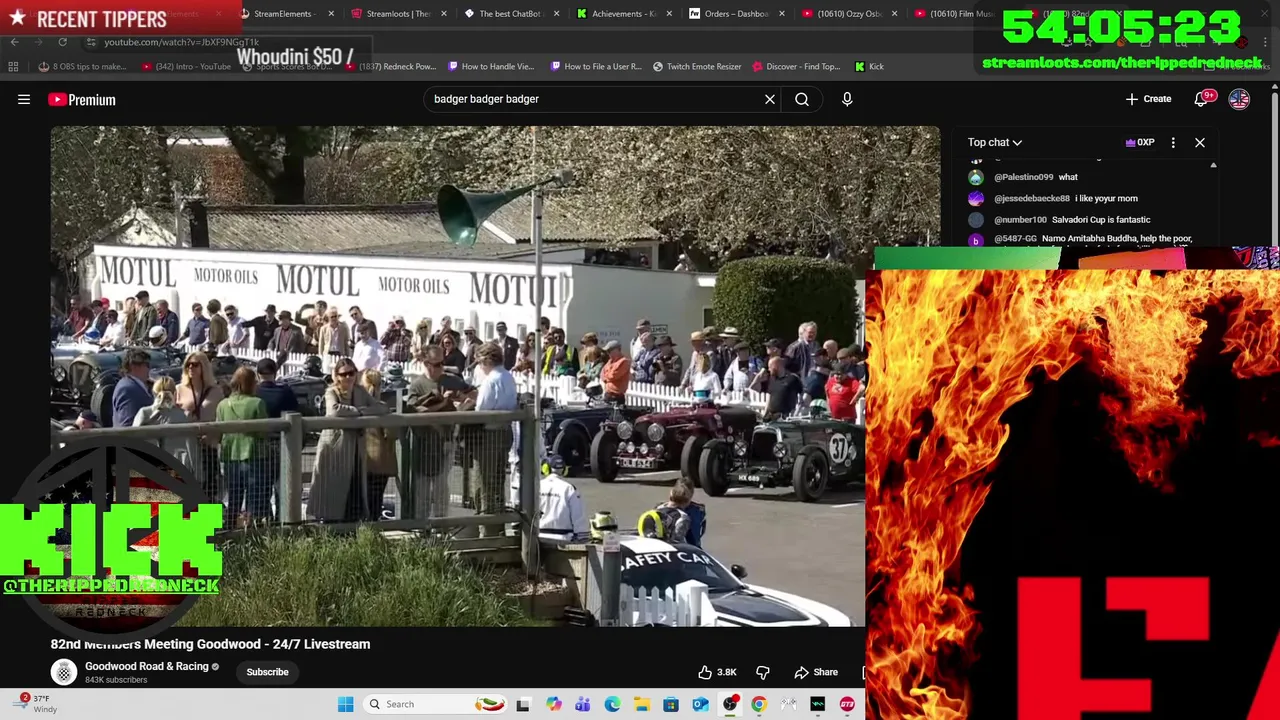1280x720 pixels.
Task: Open weather widget showing 37°F Windy
Action: click(34, 704)
